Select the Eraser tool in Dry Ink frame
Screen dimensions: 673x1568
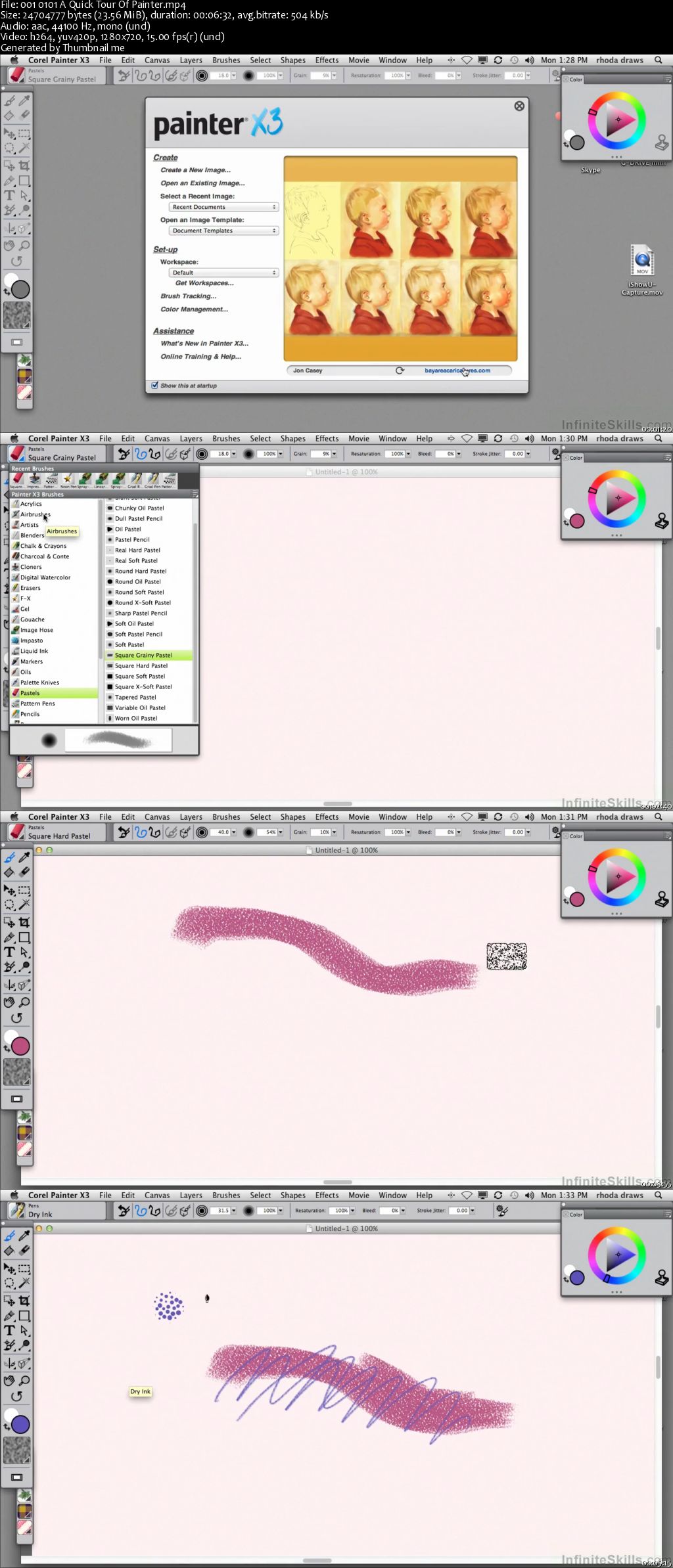[x=24, y=1250]
